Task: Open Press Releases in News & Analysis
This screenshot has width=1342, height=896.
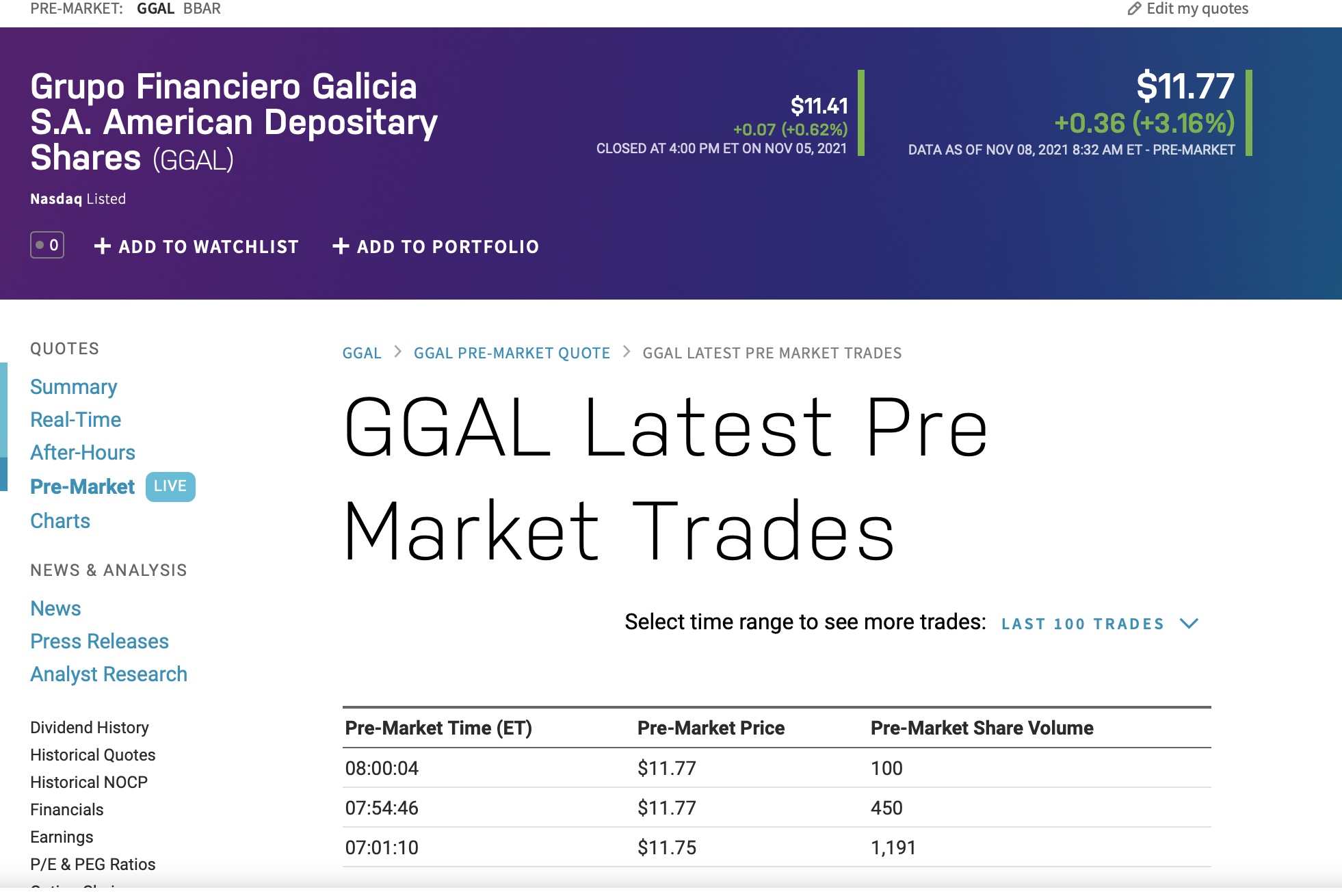Action: (x=100, y=642)
